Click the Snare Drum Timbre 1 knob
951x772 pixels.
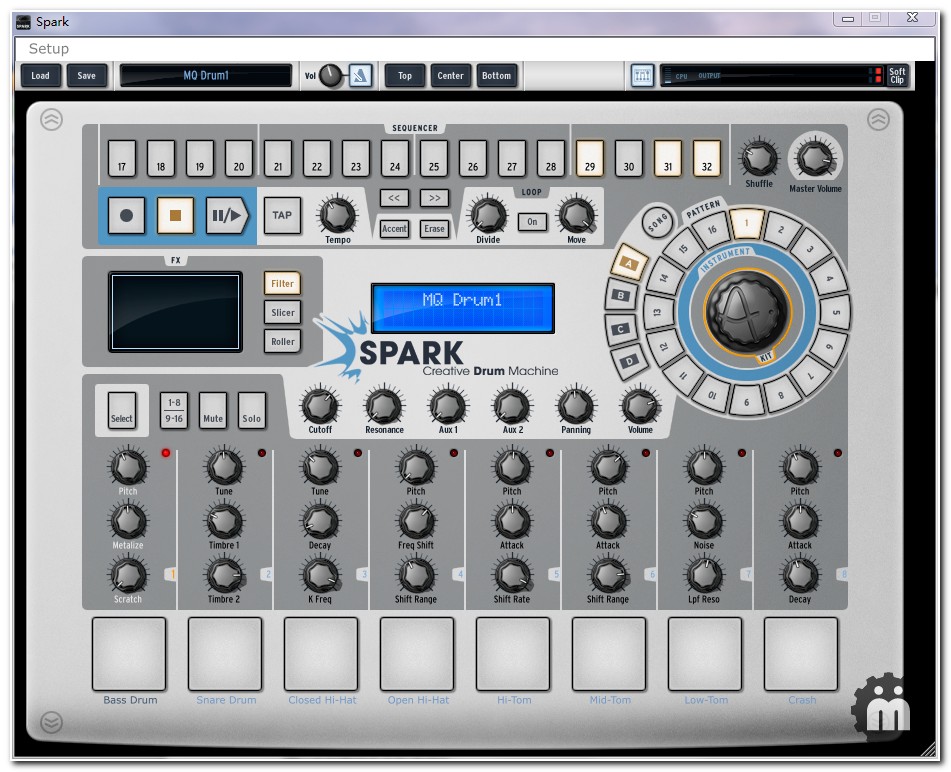click(x=224, y=520)
